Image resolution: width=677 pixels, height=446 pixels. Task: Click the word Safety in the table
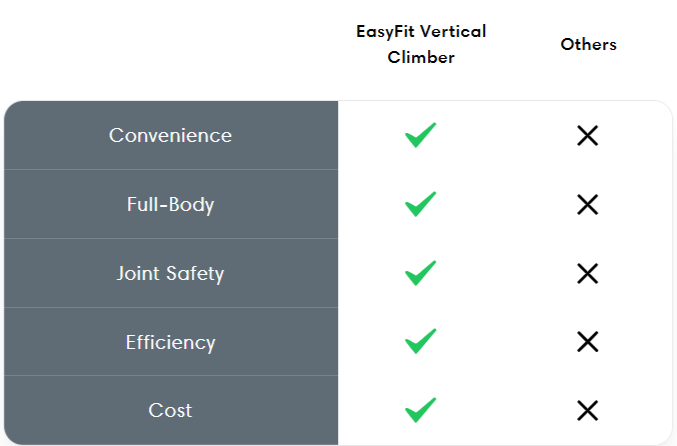[x=195, y=274]
